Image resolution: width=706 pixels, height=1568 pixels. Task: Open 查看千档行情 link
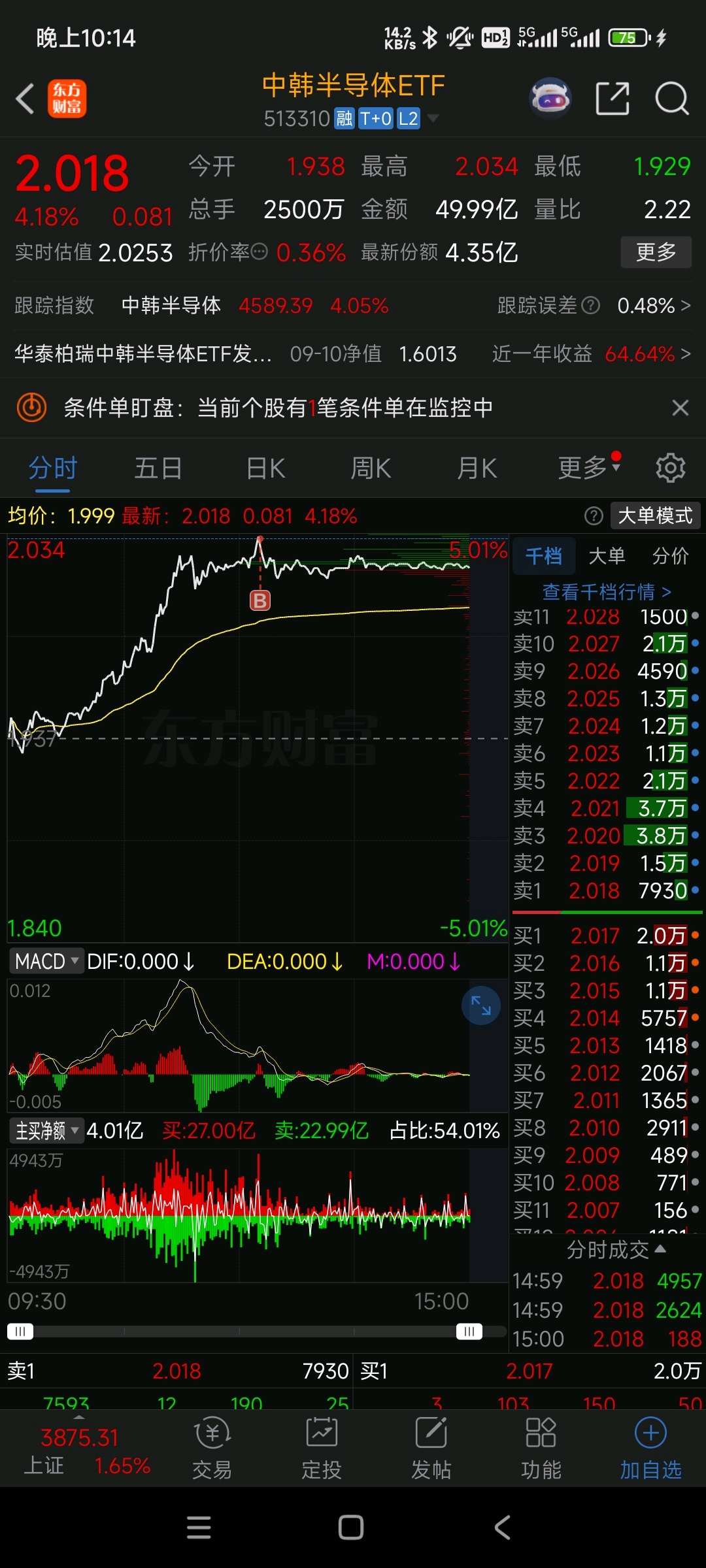pos(607,592)
